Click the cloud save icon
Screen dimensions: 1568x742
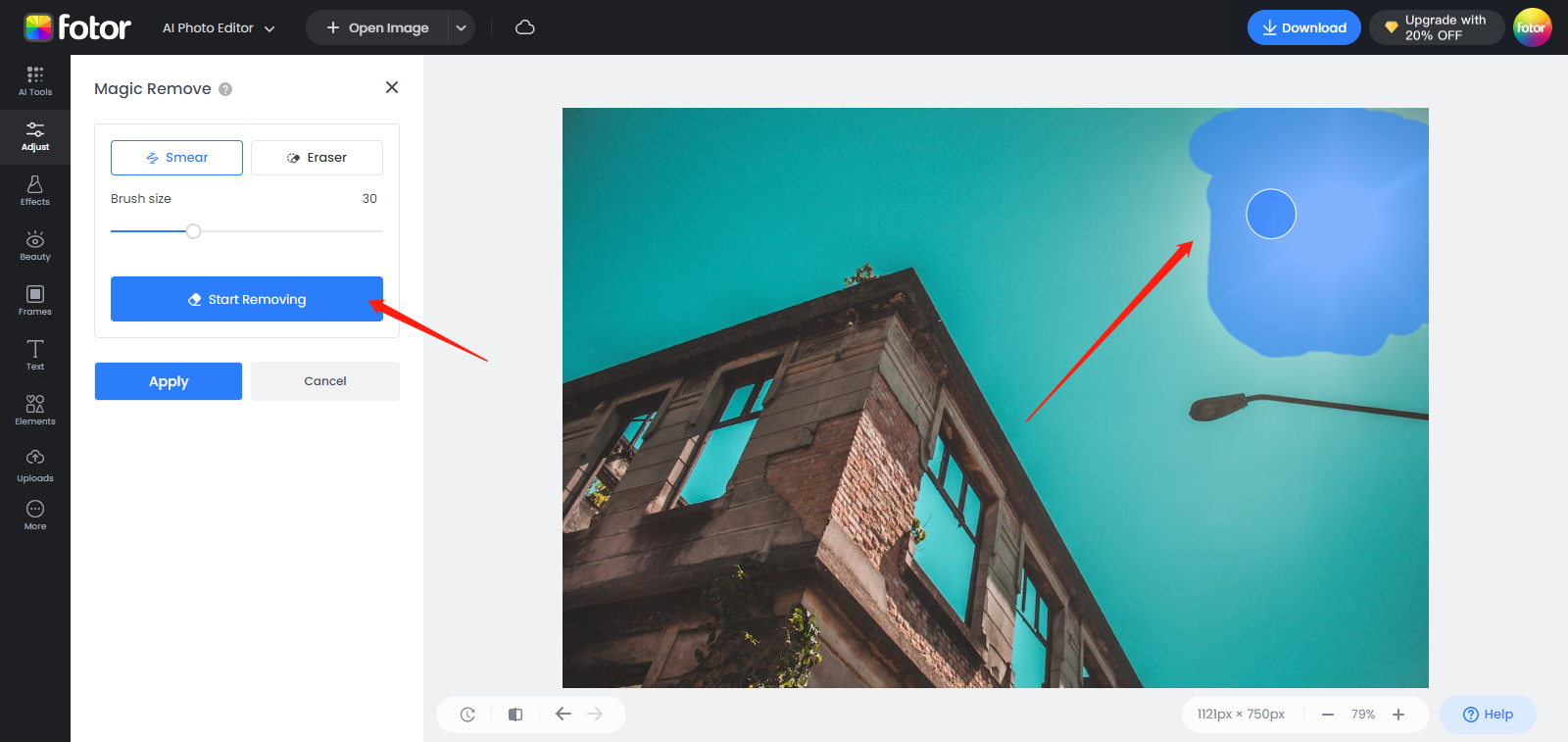[525, 27]
